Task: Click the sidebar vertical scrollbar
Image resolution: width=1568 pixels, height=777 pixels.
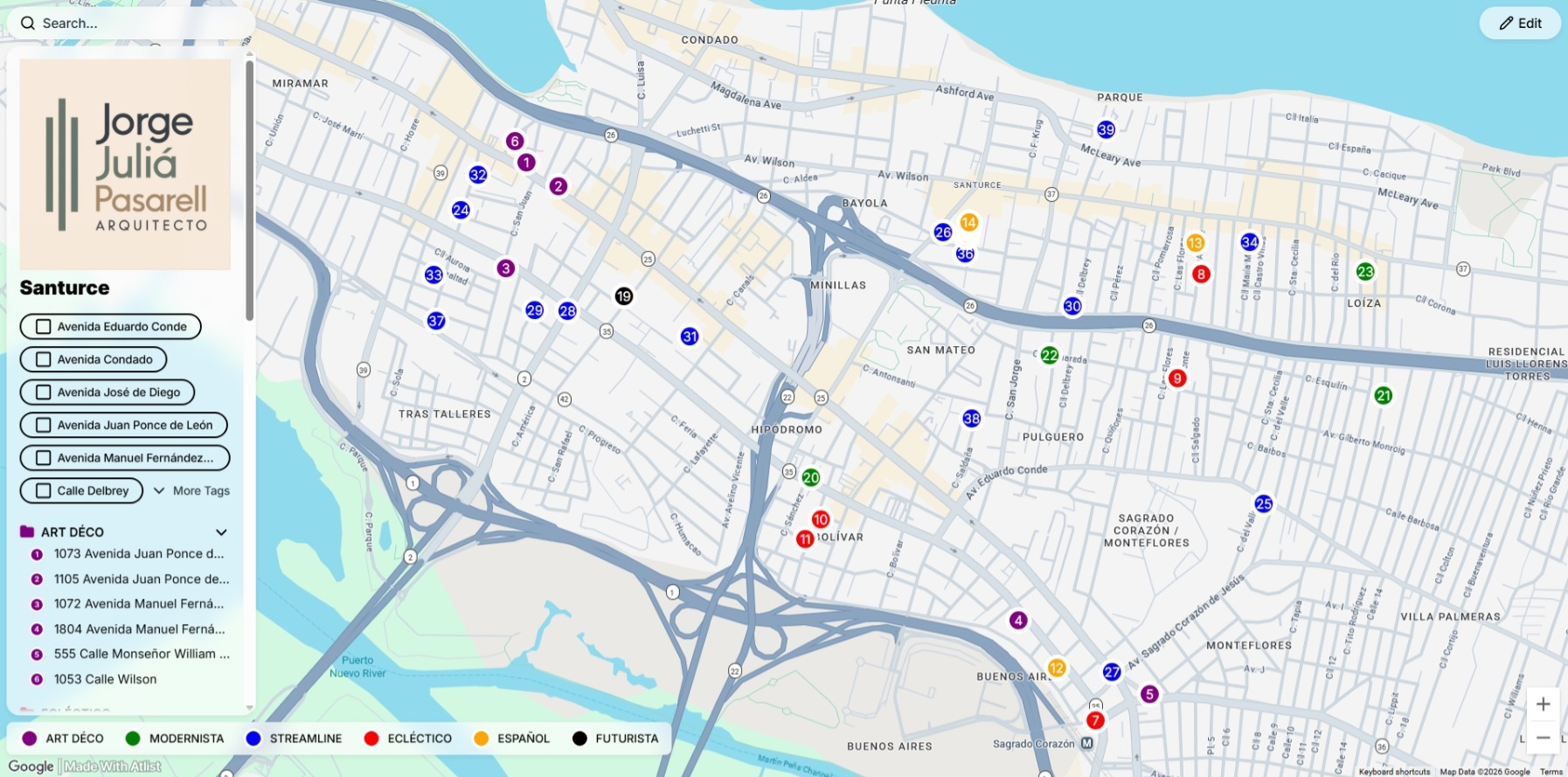Action: [x=250, y=191]
